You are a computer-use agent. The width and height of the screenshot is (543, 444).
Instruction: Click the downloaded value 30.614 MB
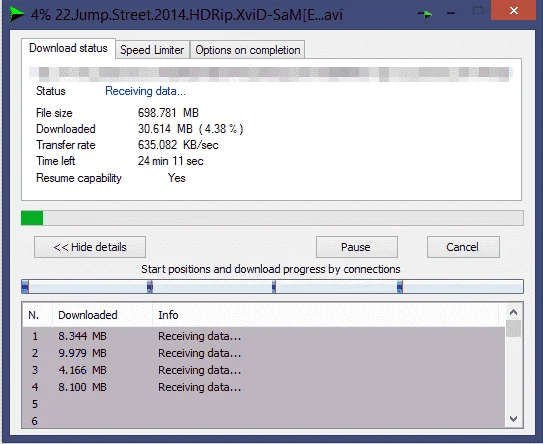[x=191, y=129]
